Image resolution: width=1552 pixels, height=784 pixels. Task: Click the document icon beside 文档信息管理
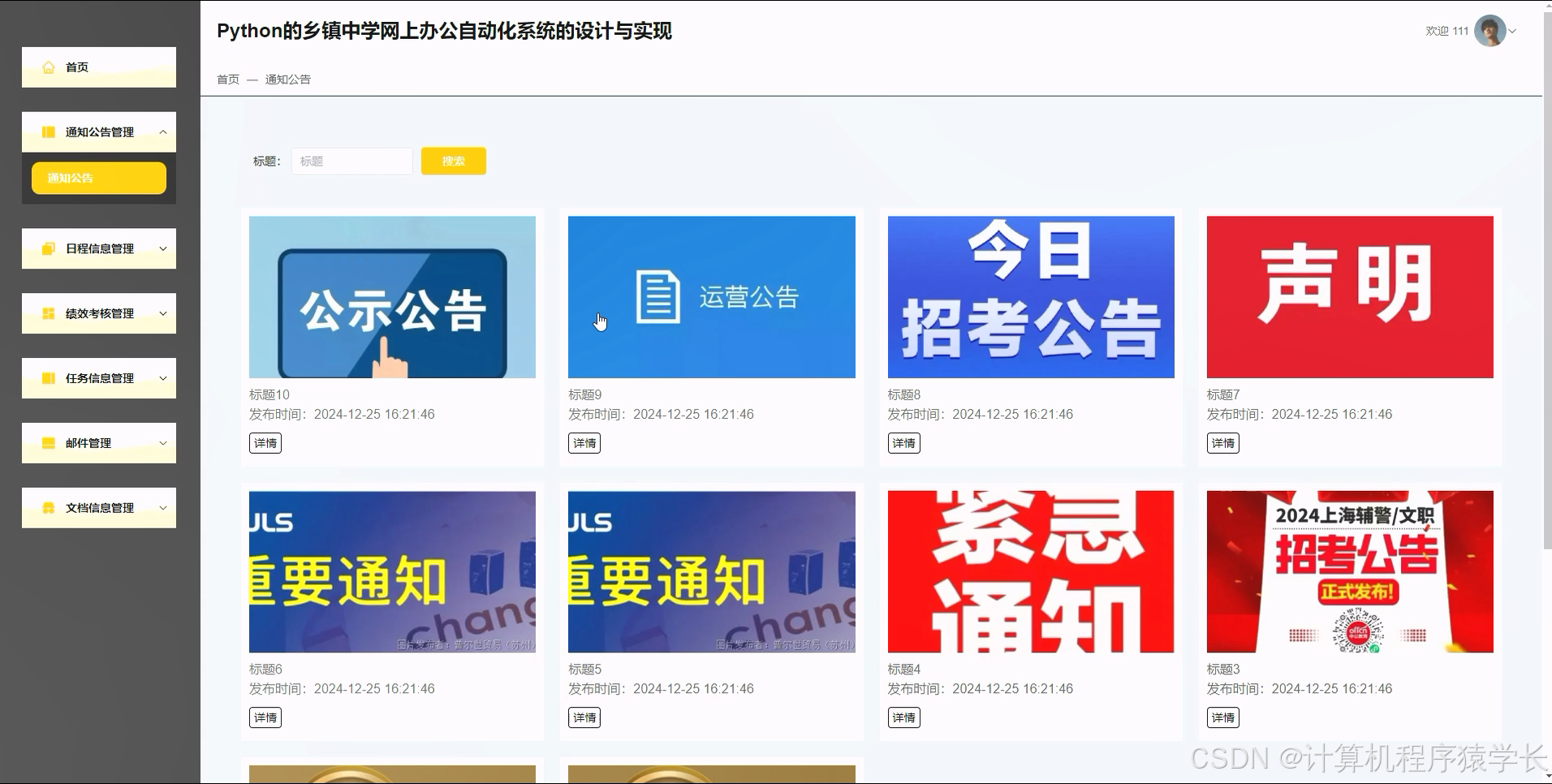pos(48,507)
